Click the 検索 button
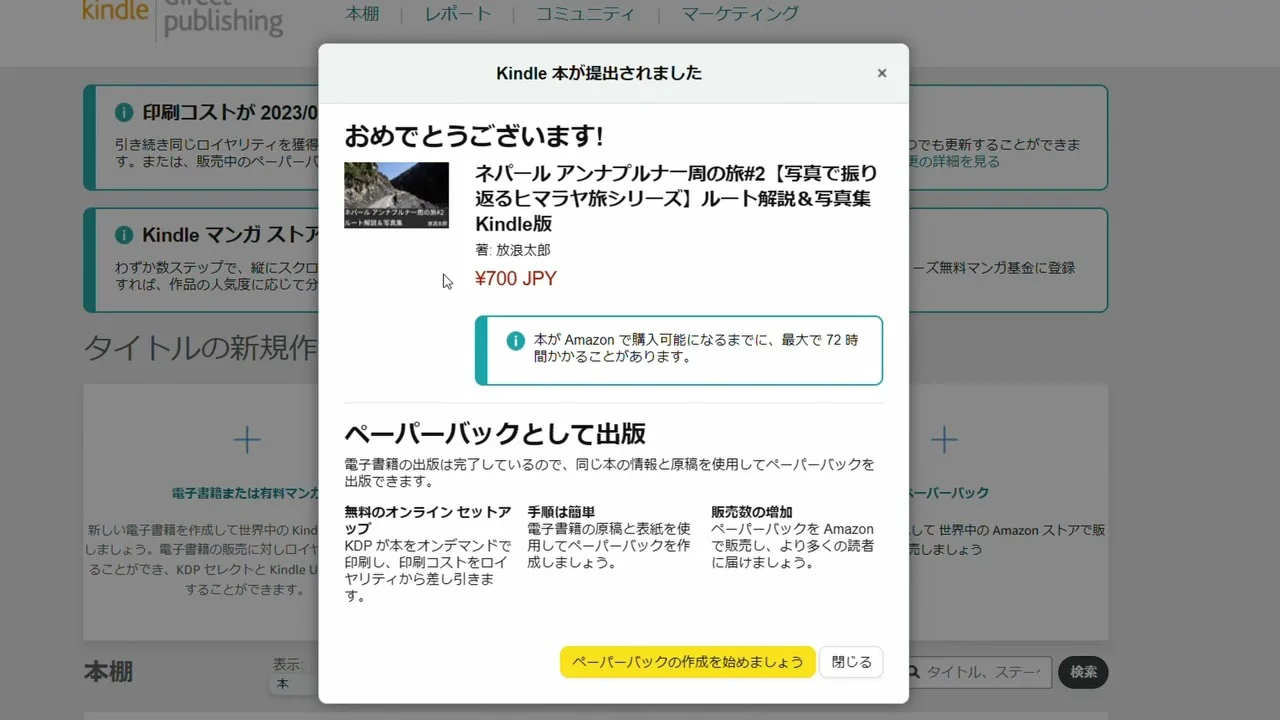The image size is (1280, 720). [1084, 672]
